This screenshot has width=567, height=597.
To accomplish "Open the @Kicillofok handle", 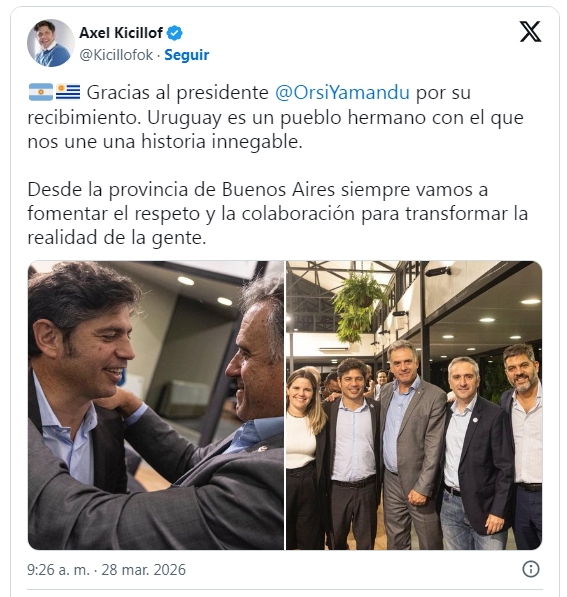I will point(116,55).
